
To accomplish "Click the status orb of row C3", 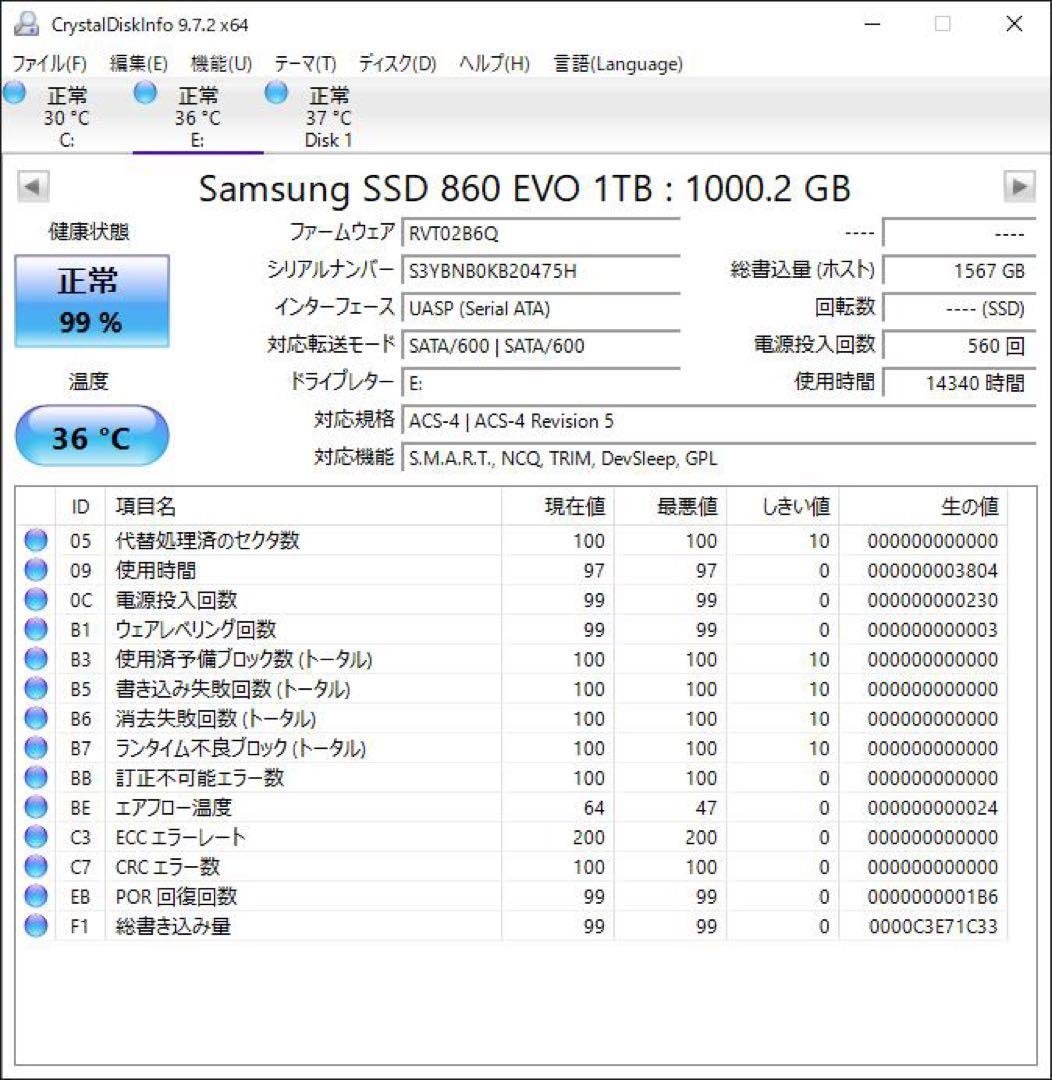I will tap(36, 837).
